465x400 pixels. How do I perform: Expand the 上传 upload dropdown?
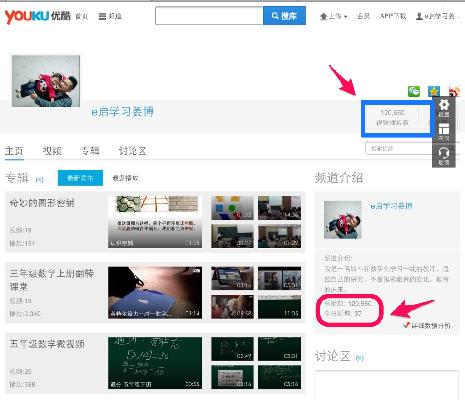(333, 16)
